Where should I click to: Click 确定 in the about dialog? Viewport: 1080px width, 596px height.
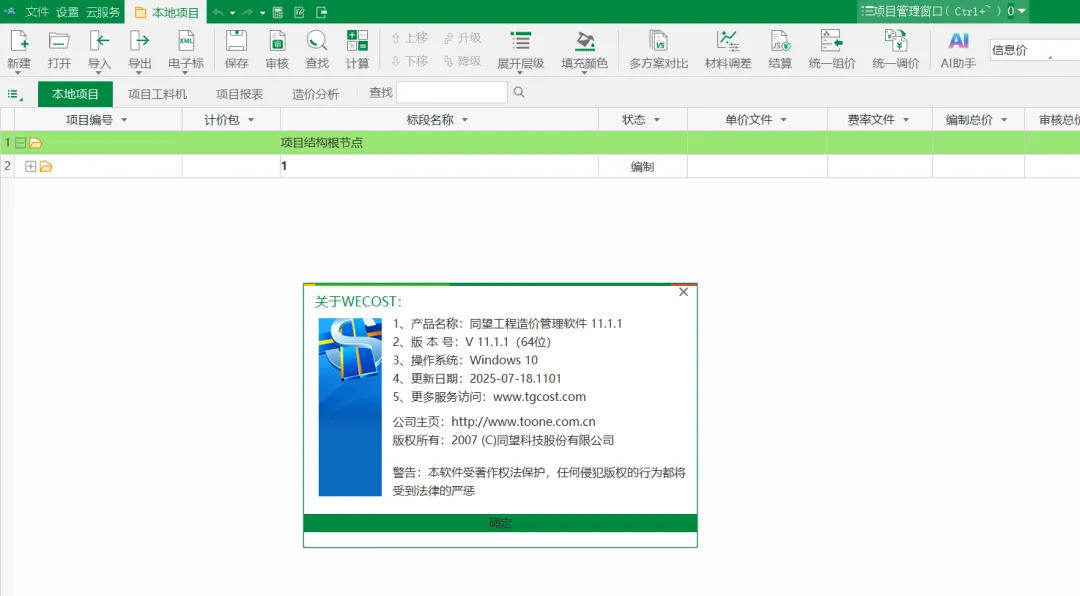pos(500,523)
